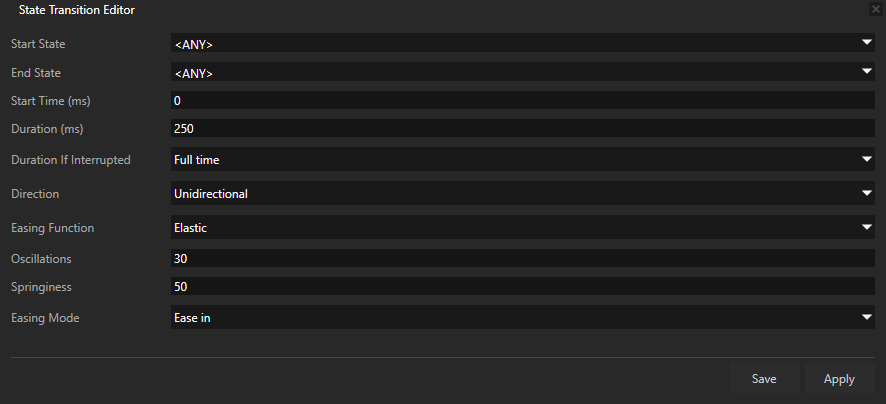Image resolution: width=886 pixels, height=404 pixels.
Task: Expand the Direction dropdown arrow
Action: point(866,193)
